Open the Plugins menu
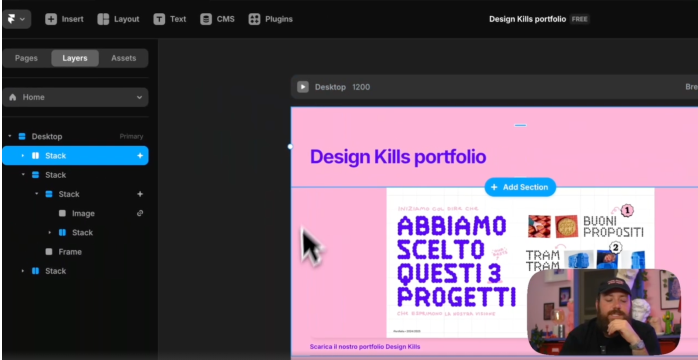This screenshot has width=698, height=360. tap(271, 19)
